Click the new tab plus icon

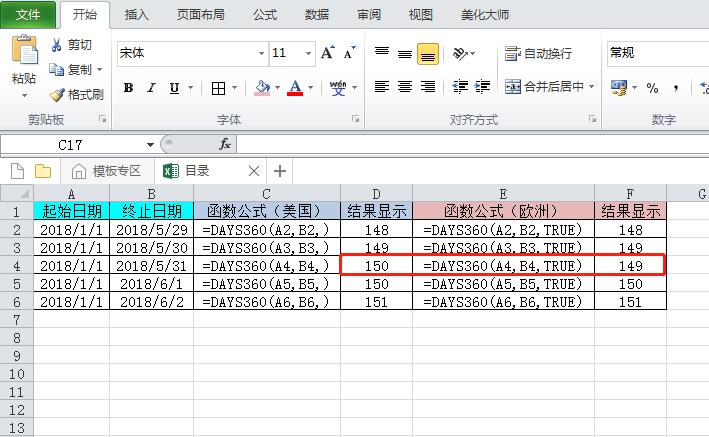[280, 171]
